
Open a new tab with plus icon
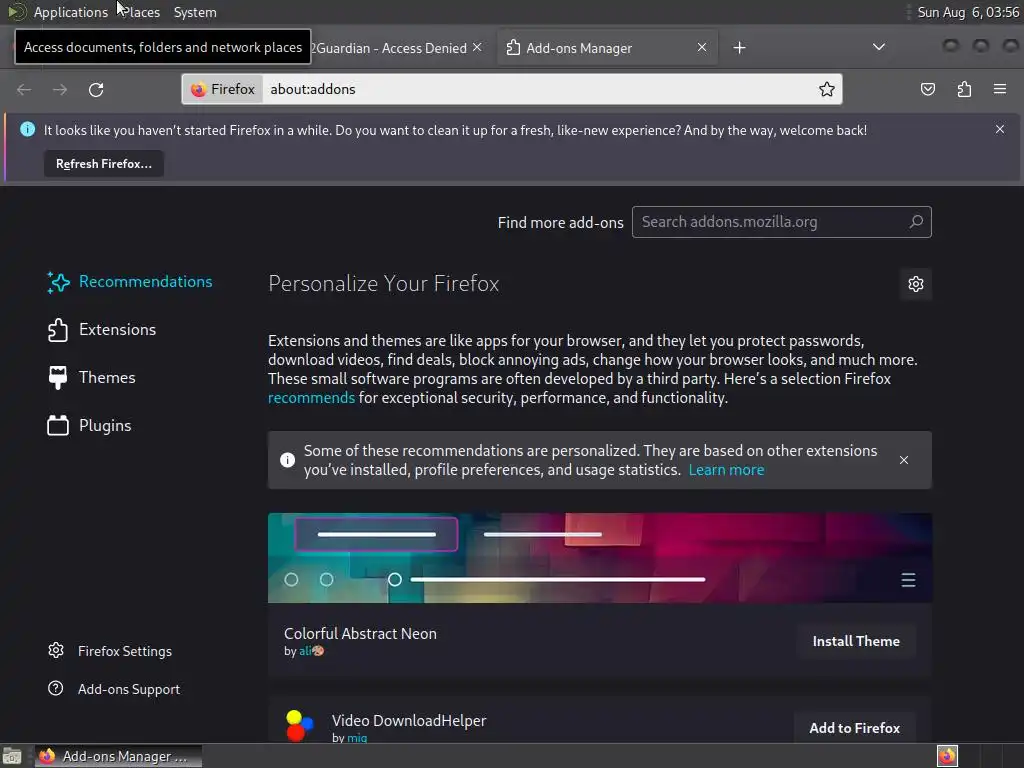tap(739, 48)
